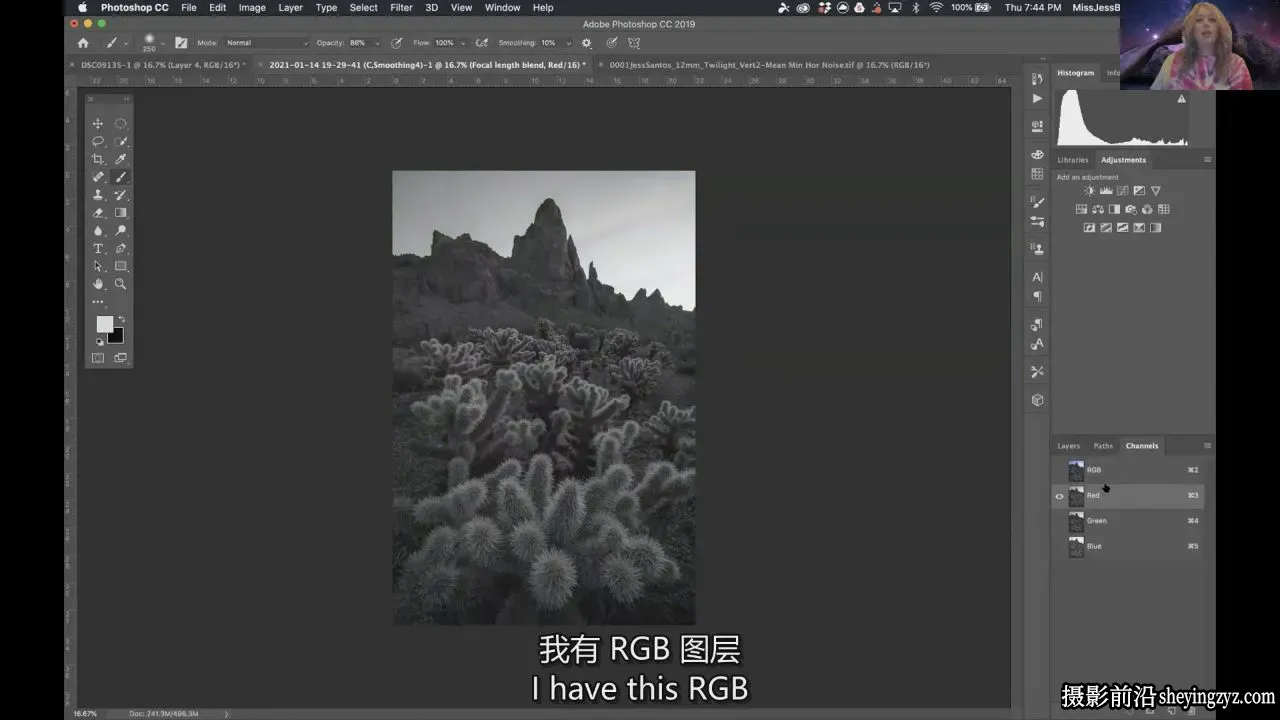Add a Vibrance adjustment (triangle icon)
This screenshot has height=720, width=1280.
[x=1155, y=191]
